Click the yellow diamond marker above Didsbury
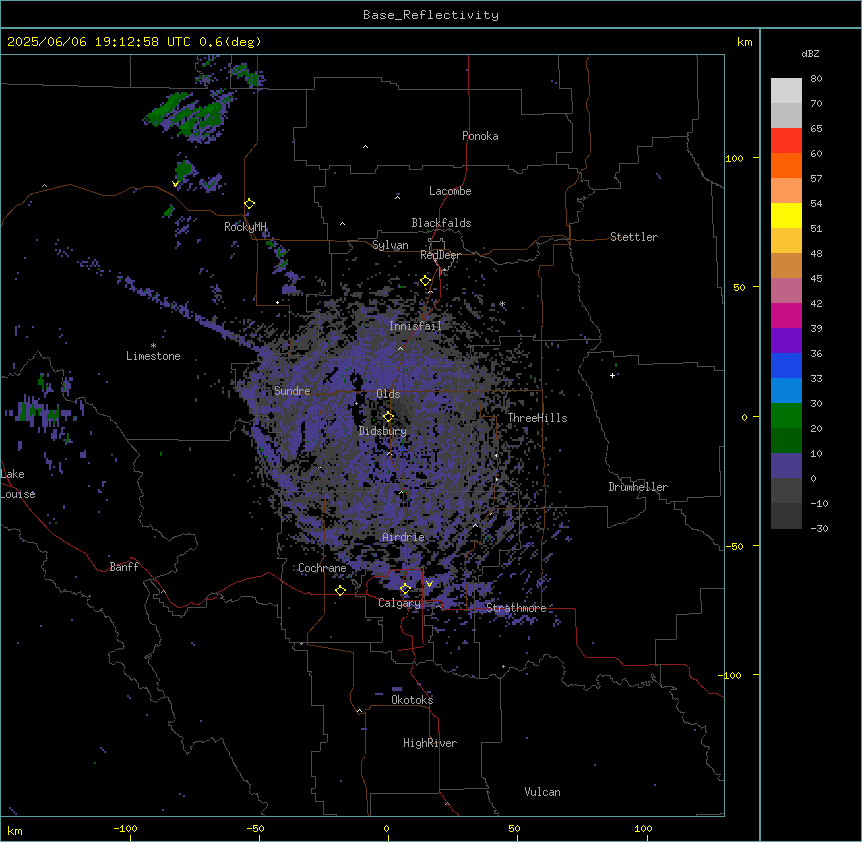Screen dimensions: 862x842 click(388, 416)
